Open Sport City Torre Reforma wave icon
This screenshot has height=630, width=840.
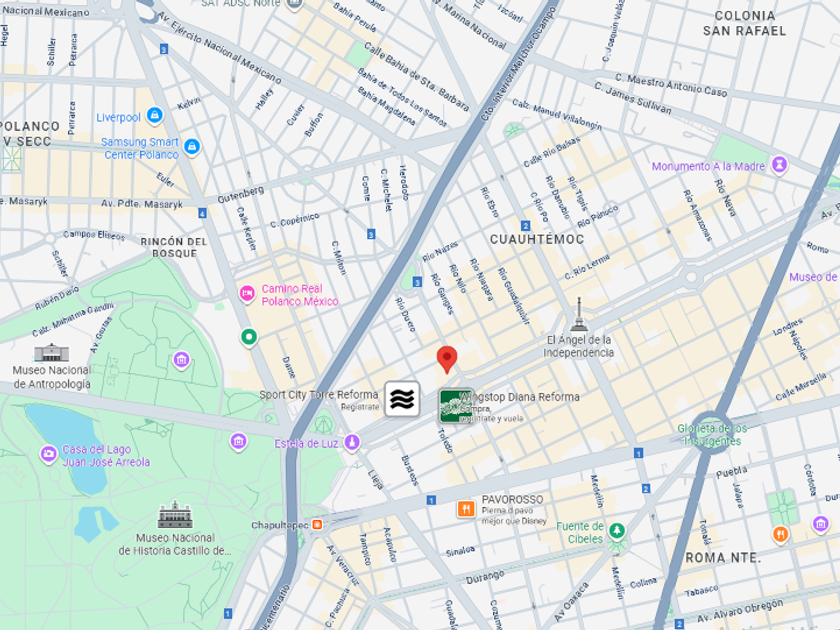[402, 399]
